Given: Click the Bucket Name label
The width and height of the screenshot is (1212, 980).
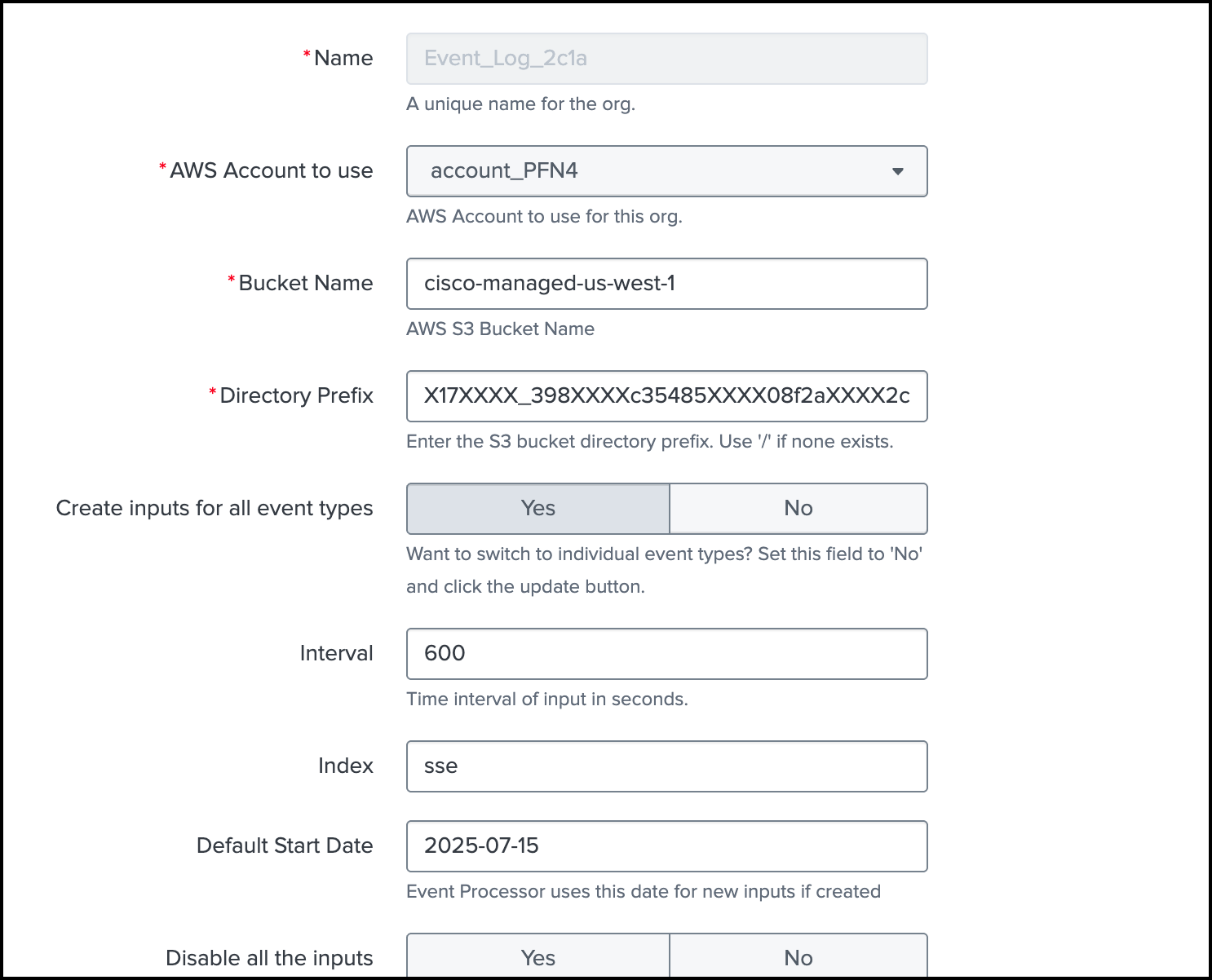Looking at the screenshot, I should [x=305, y=284].
